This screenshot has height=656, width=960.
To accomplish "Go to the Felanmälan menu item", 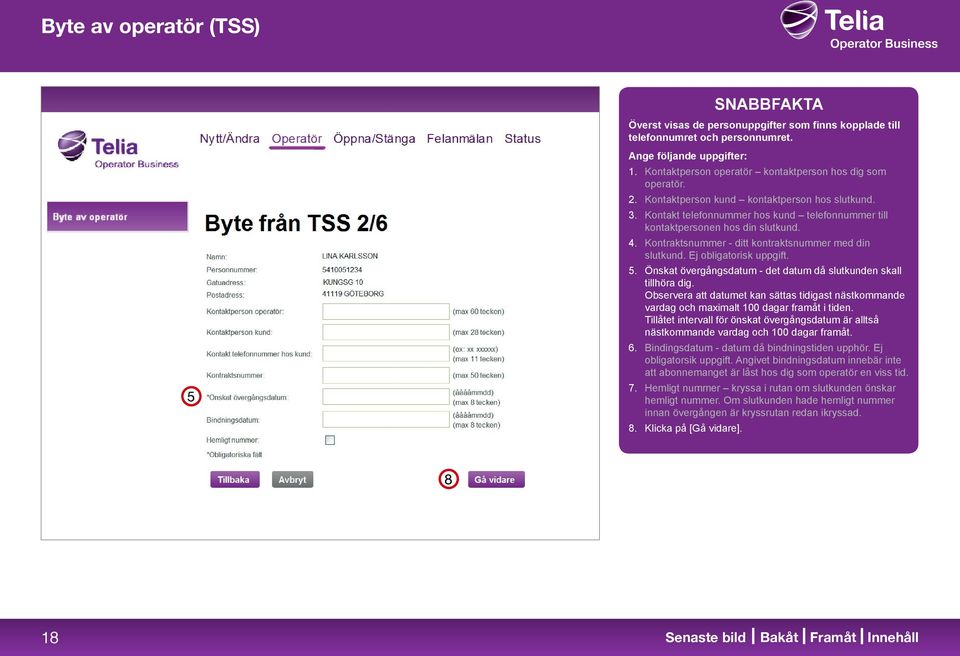I will (x=460, y=138).
